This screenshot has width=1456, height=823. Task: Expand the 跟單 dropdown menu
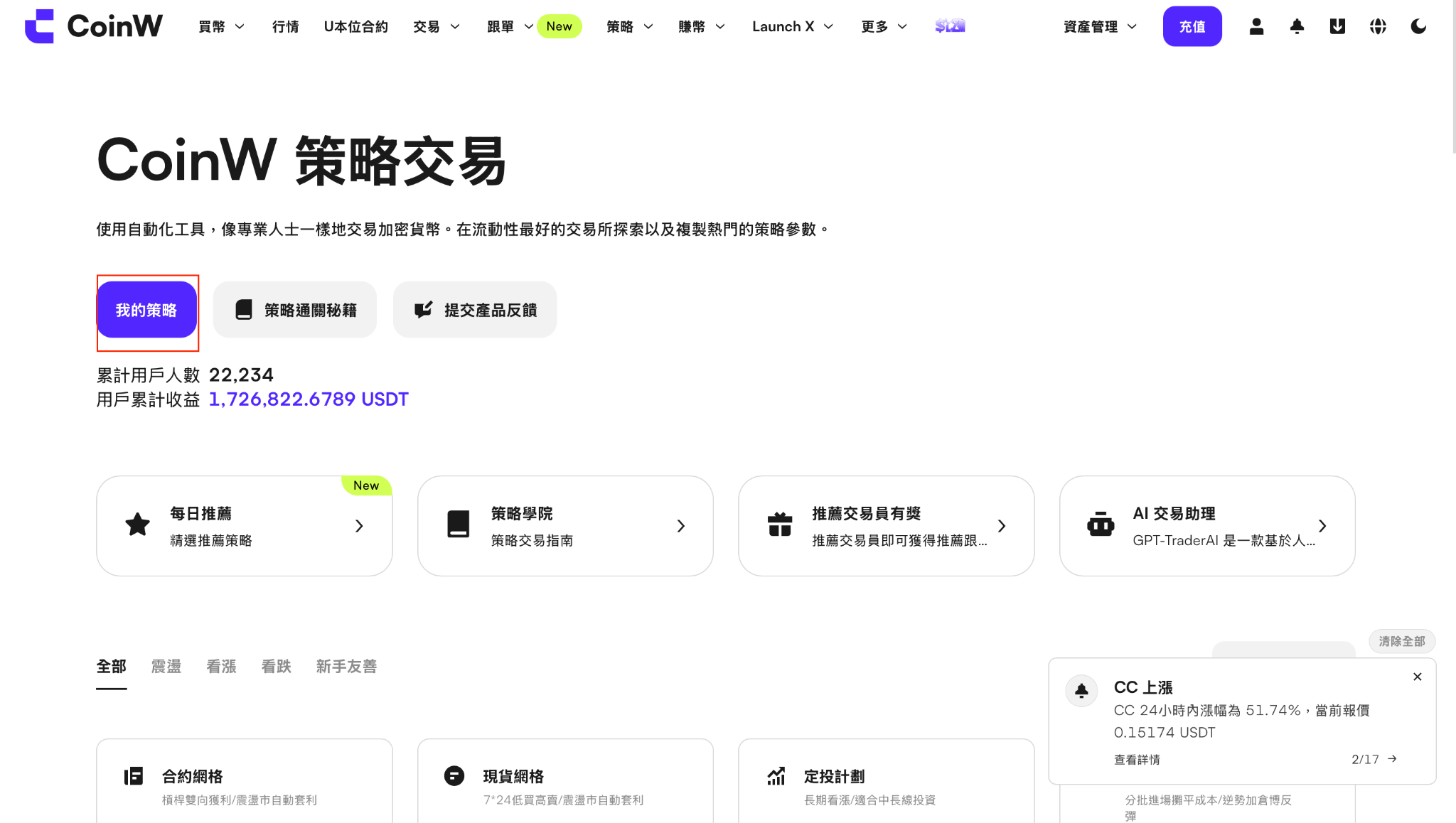528,26
